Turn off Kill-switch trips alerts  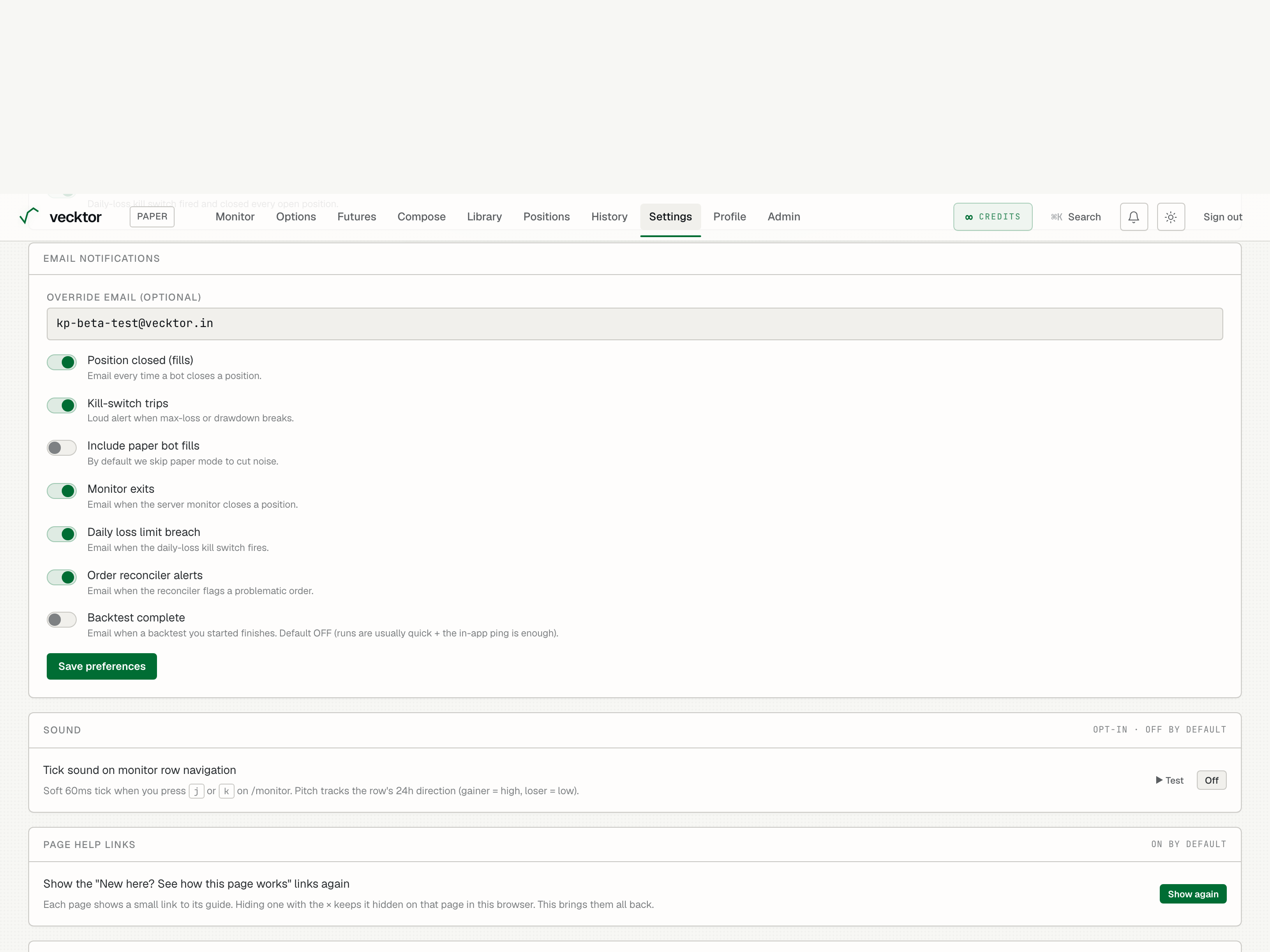(61, 405)
